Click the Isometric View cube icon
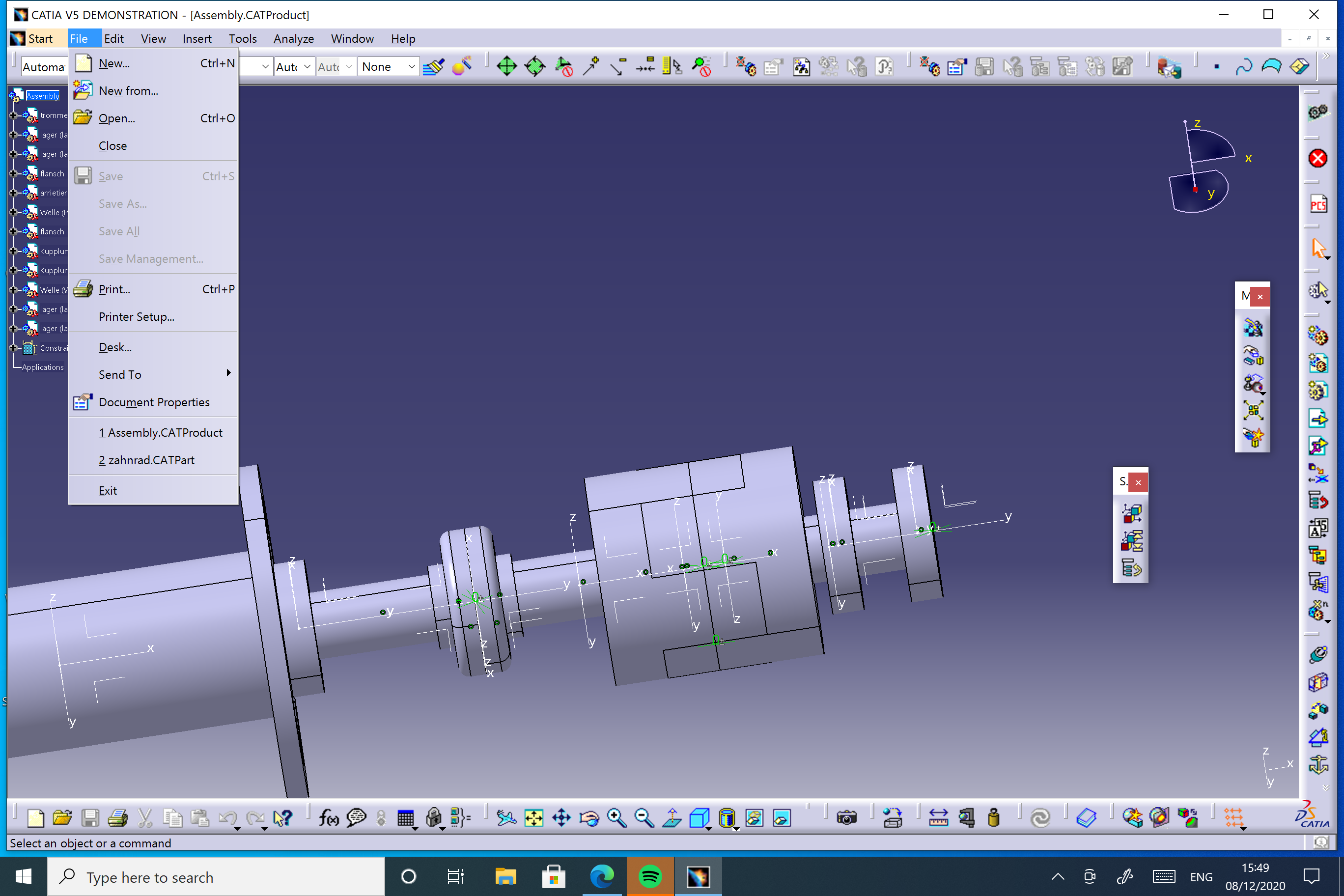The width and height of the screenshot is (1344, 896). coord(699,818)
